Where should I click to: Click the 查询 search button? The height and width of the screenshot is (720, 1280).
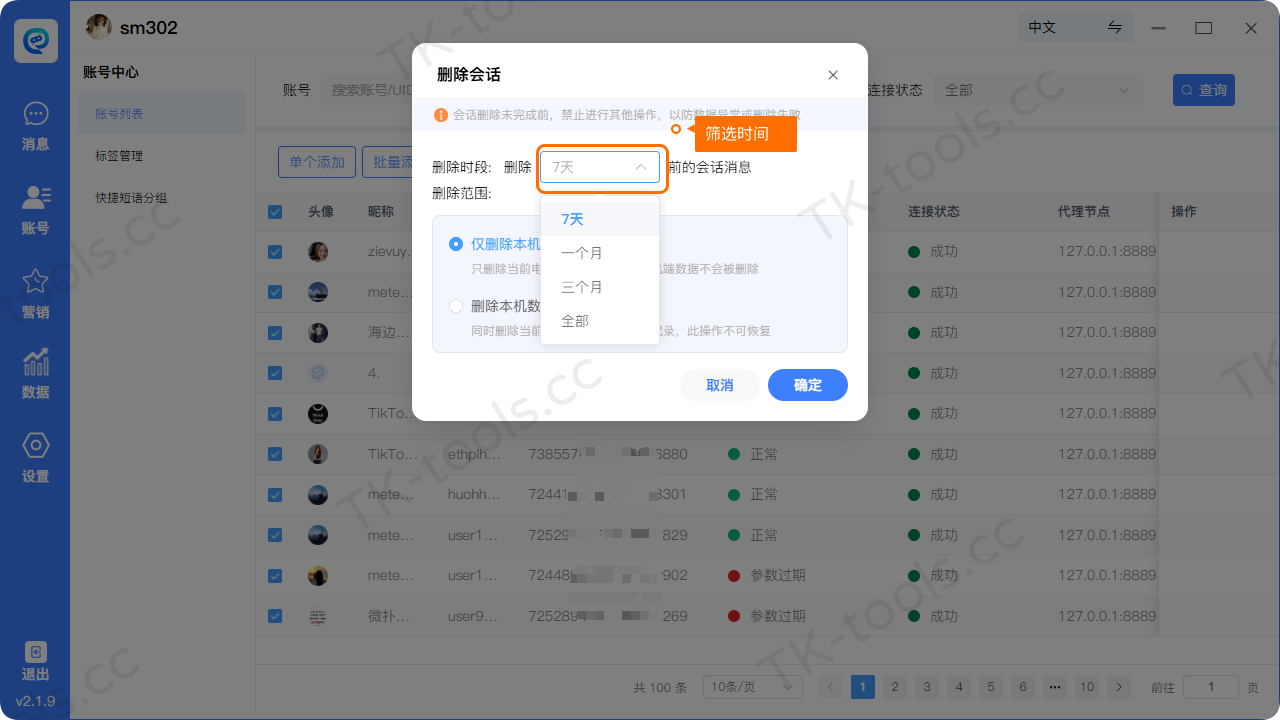[1204, 90]
